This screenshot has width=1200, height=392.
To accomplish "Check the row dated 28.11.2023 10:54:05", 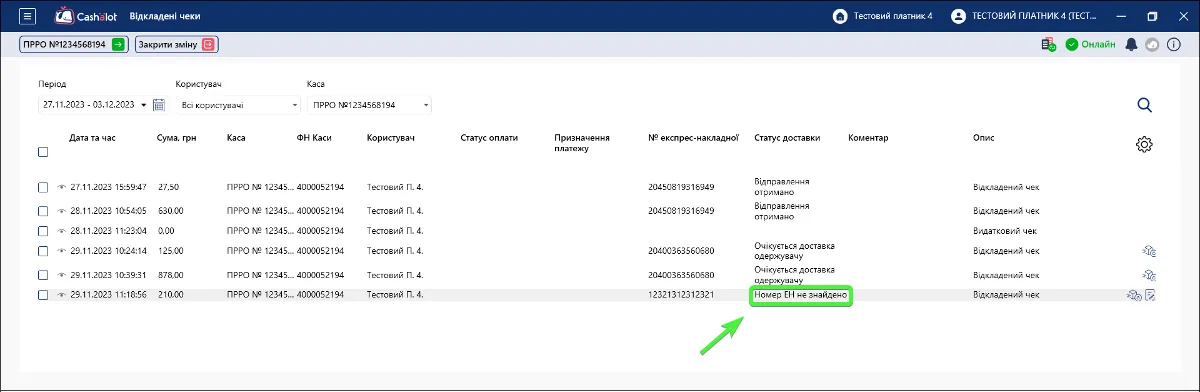I will tap(43, 211).
